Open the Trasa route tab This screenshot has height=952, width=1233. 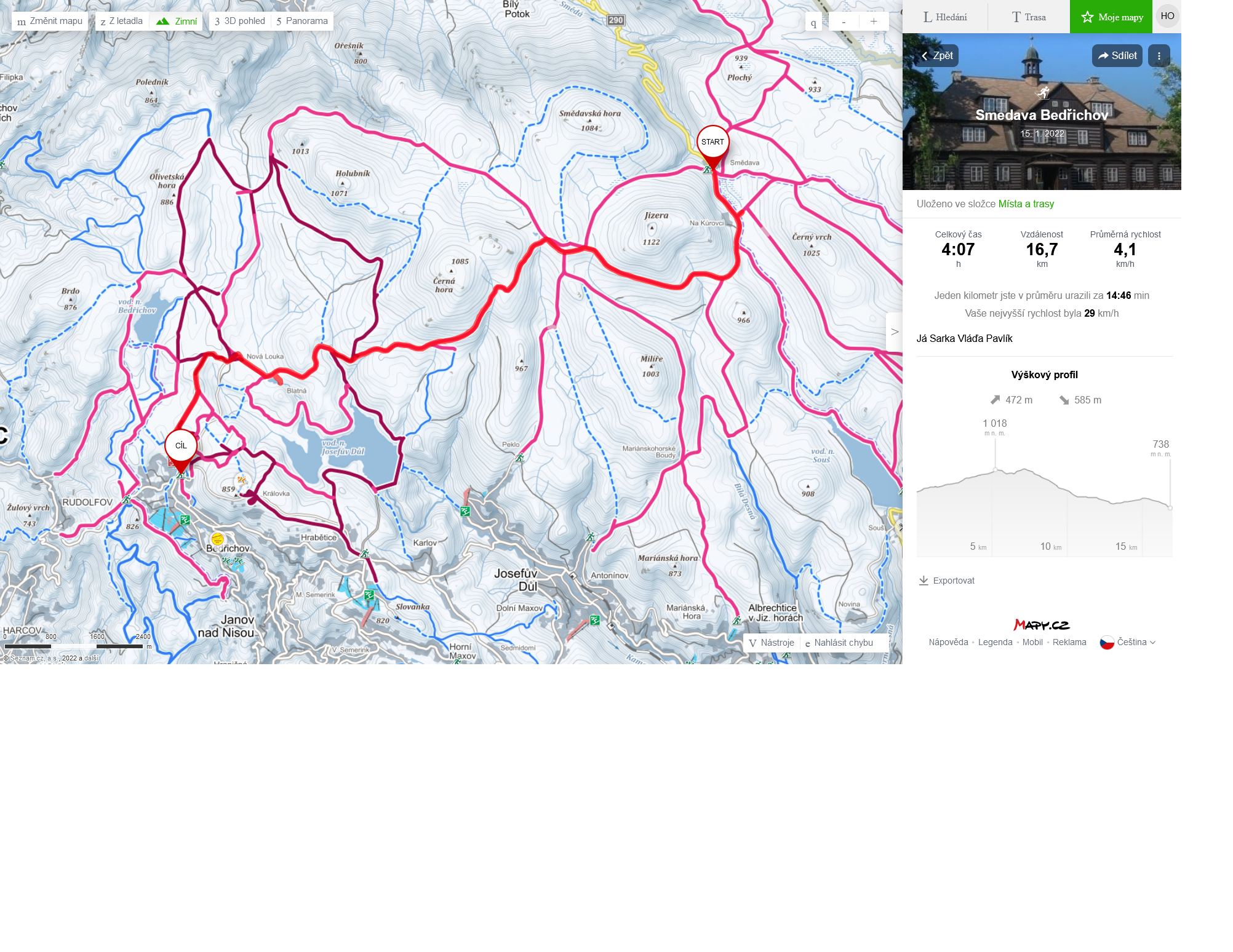1028,17
